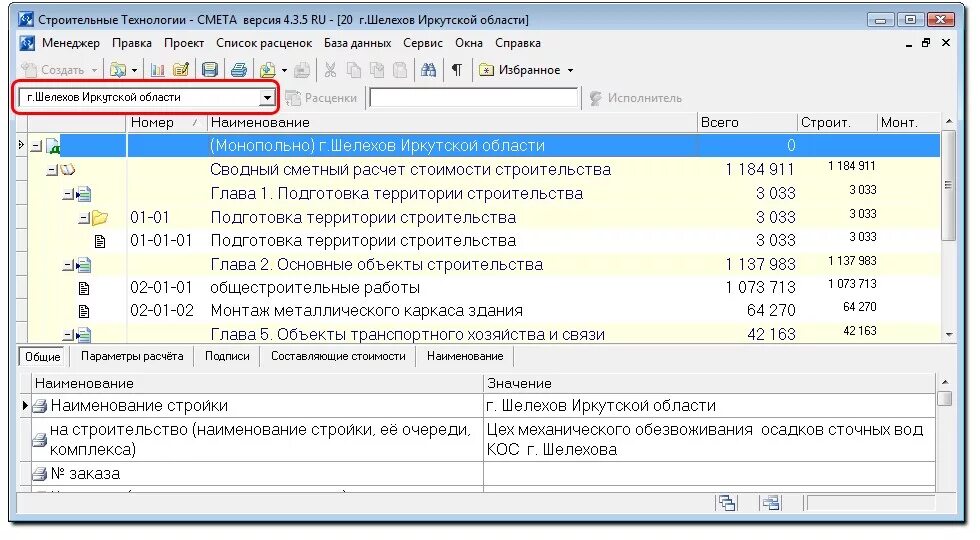Open the dropdown arrow beside folder-arrow icon
980x540 pixels.
pyautogui.click(x=134, y=70)
